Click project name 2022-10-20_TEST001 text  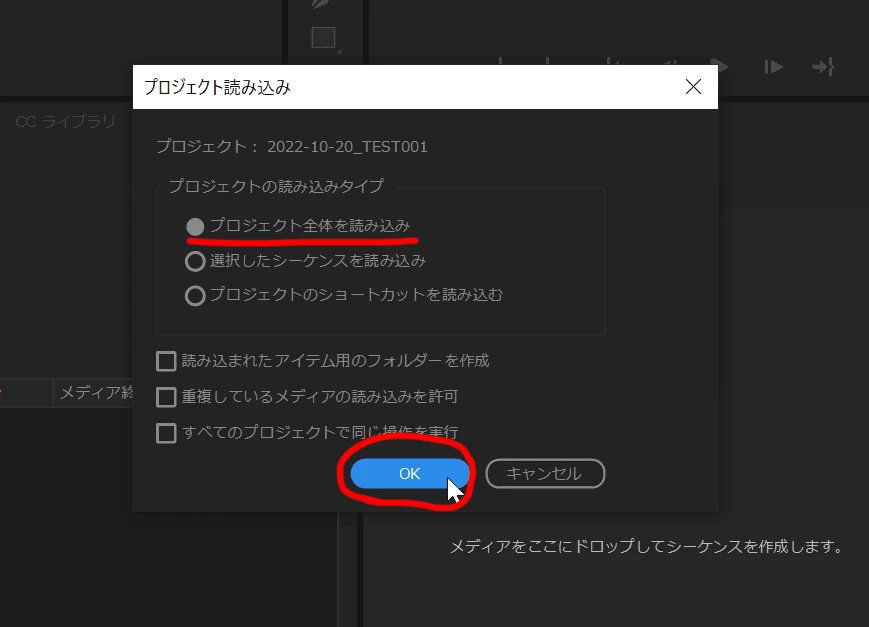pos(347,147)
